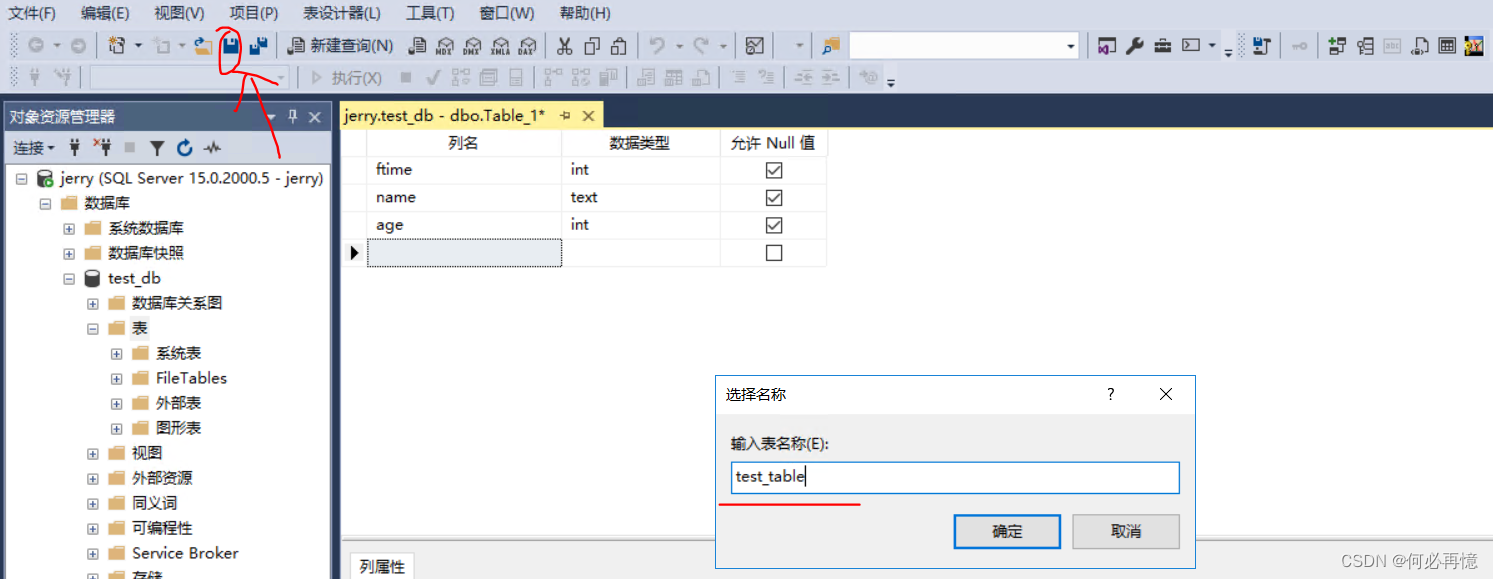Click the DAX query icon

pyautogui.click(x=526, y=45)
